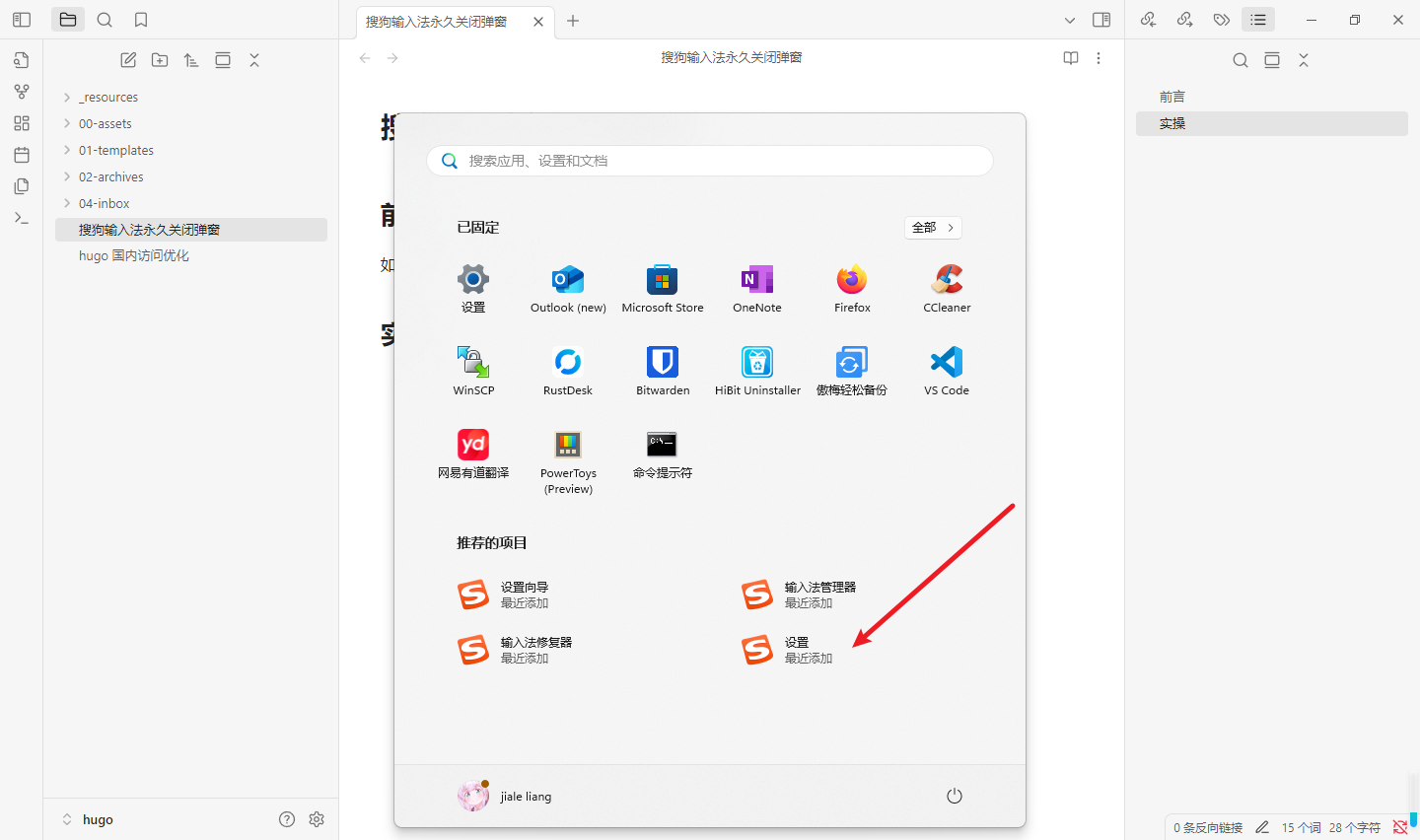Screen dimensions: 1420x840
Task: Expand the 01-templates folder
Action: [x=191, y=150]
